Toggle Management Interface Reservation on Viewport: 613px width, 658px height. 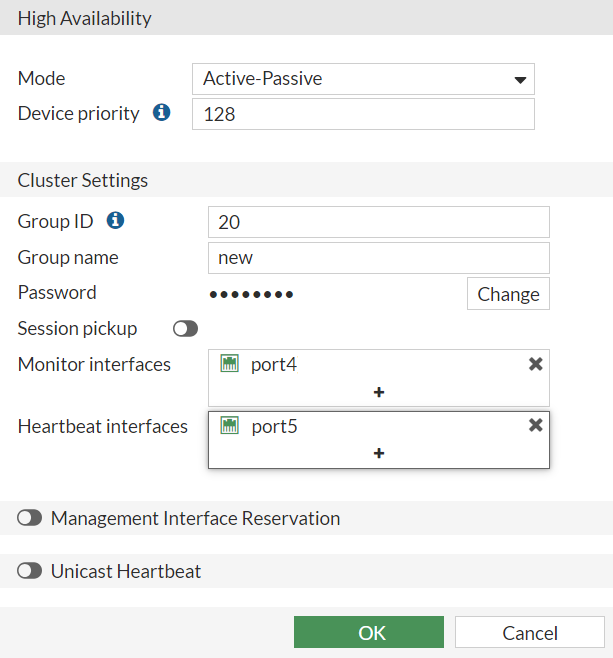tap(30, 518)
